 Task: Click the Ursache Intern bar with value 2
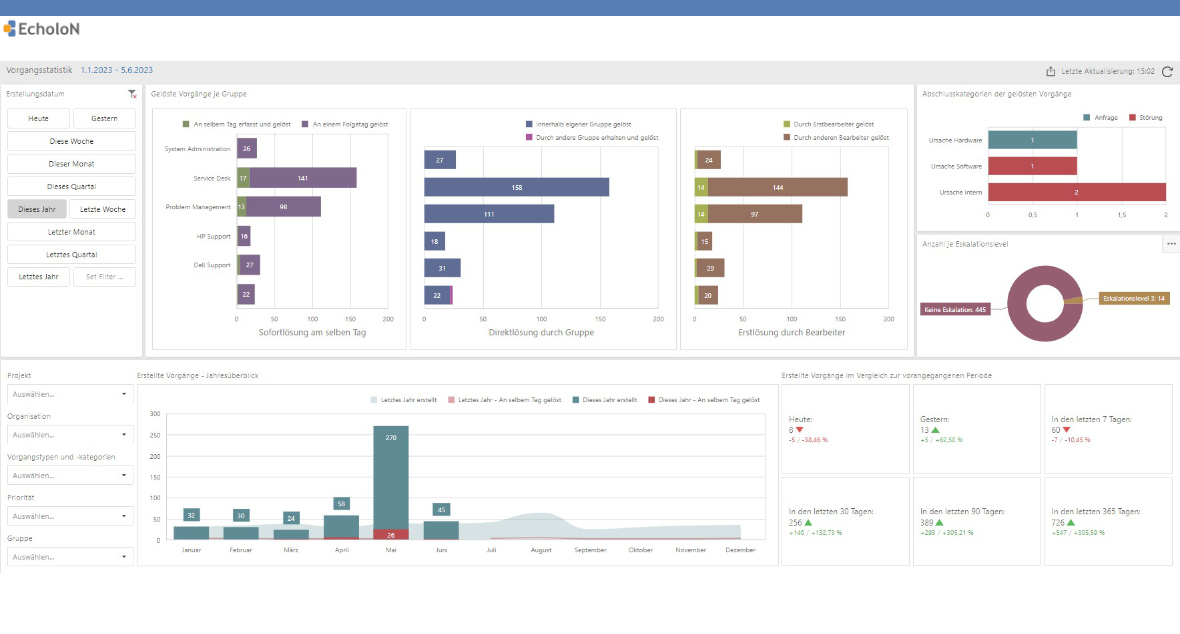1077,192
